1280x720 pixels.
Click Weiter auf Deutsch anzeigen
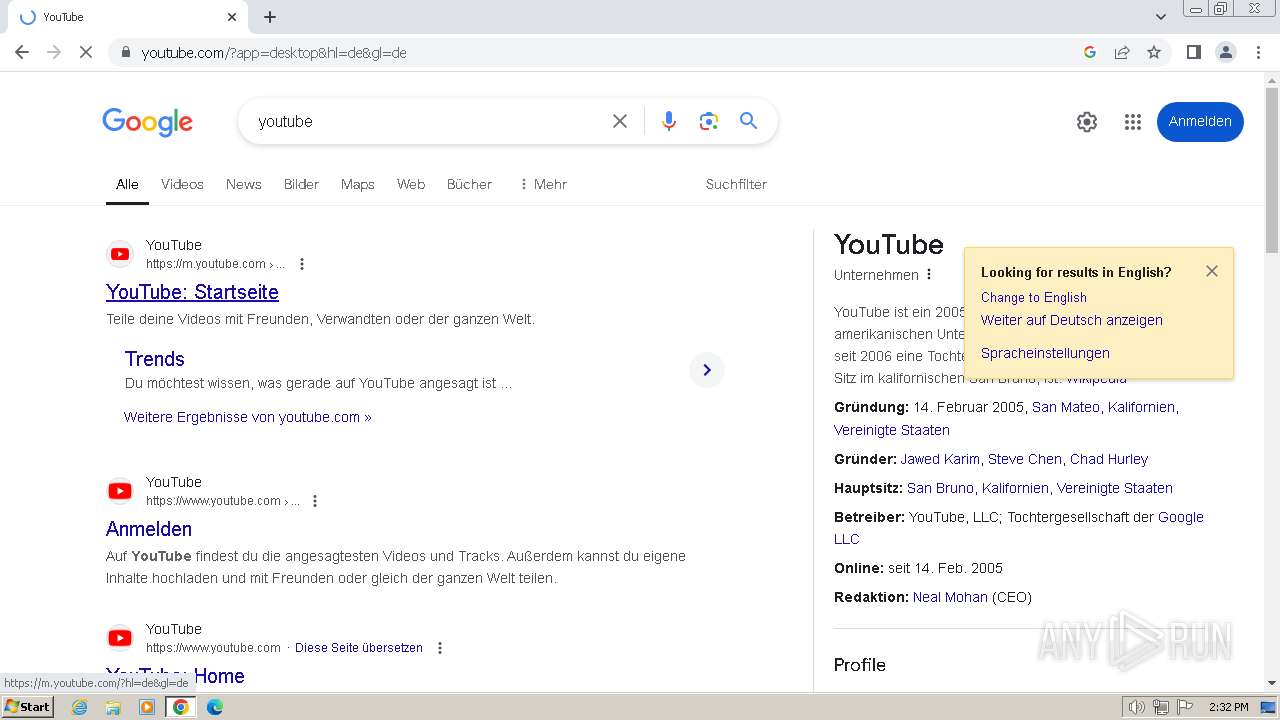pos(1071,320)
